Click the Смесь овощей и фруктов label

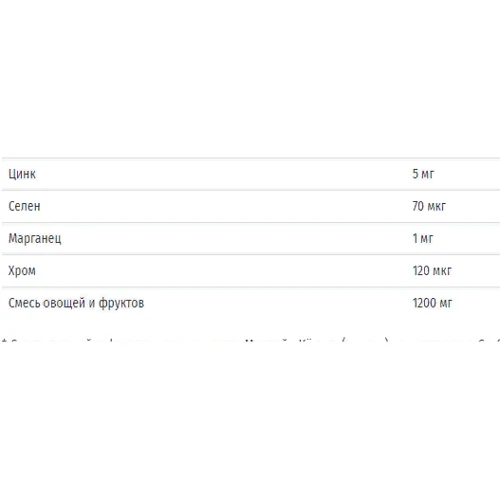(x=76, y=303)
